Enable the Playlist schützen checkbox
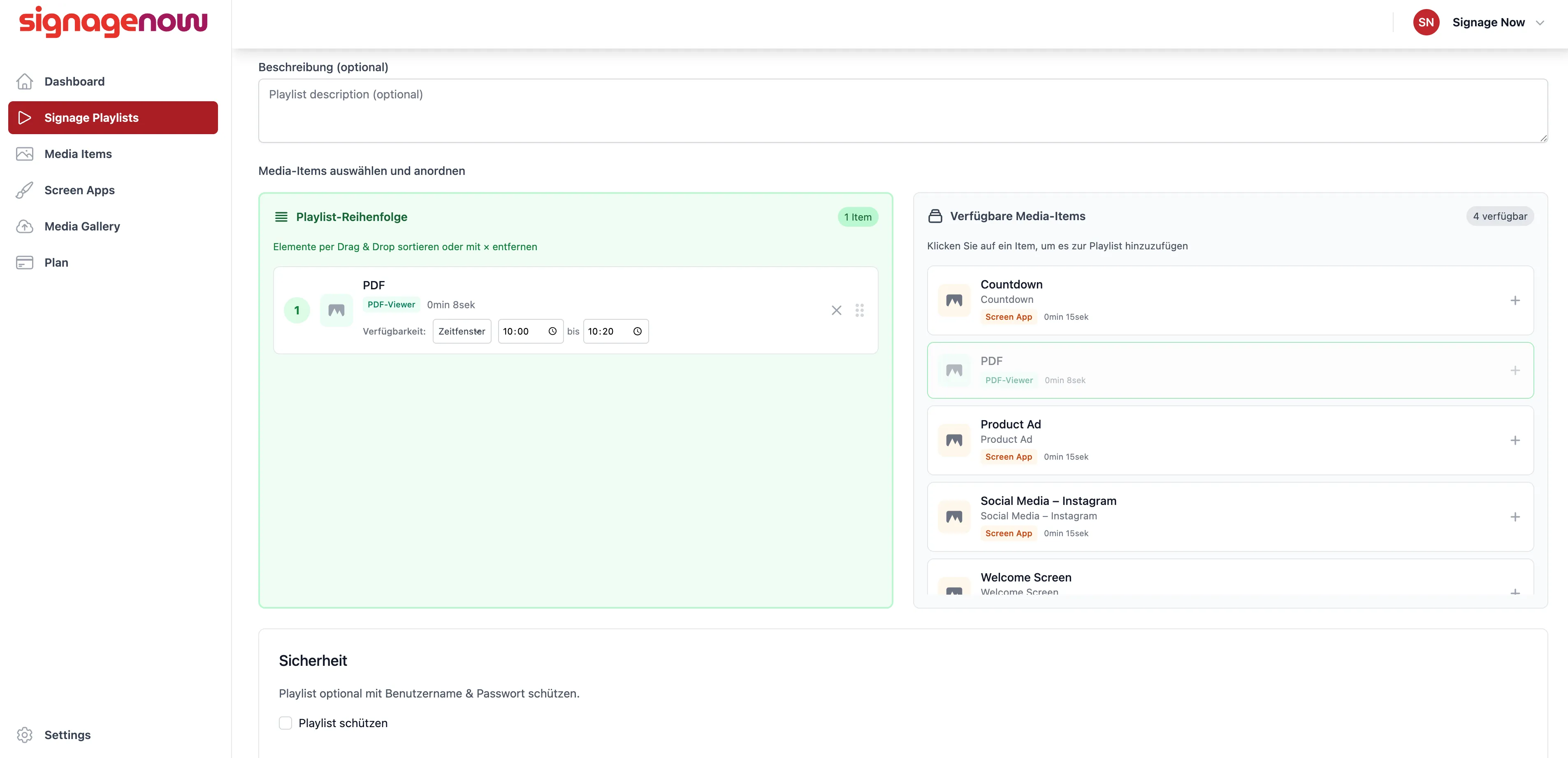 coord(285,723)
